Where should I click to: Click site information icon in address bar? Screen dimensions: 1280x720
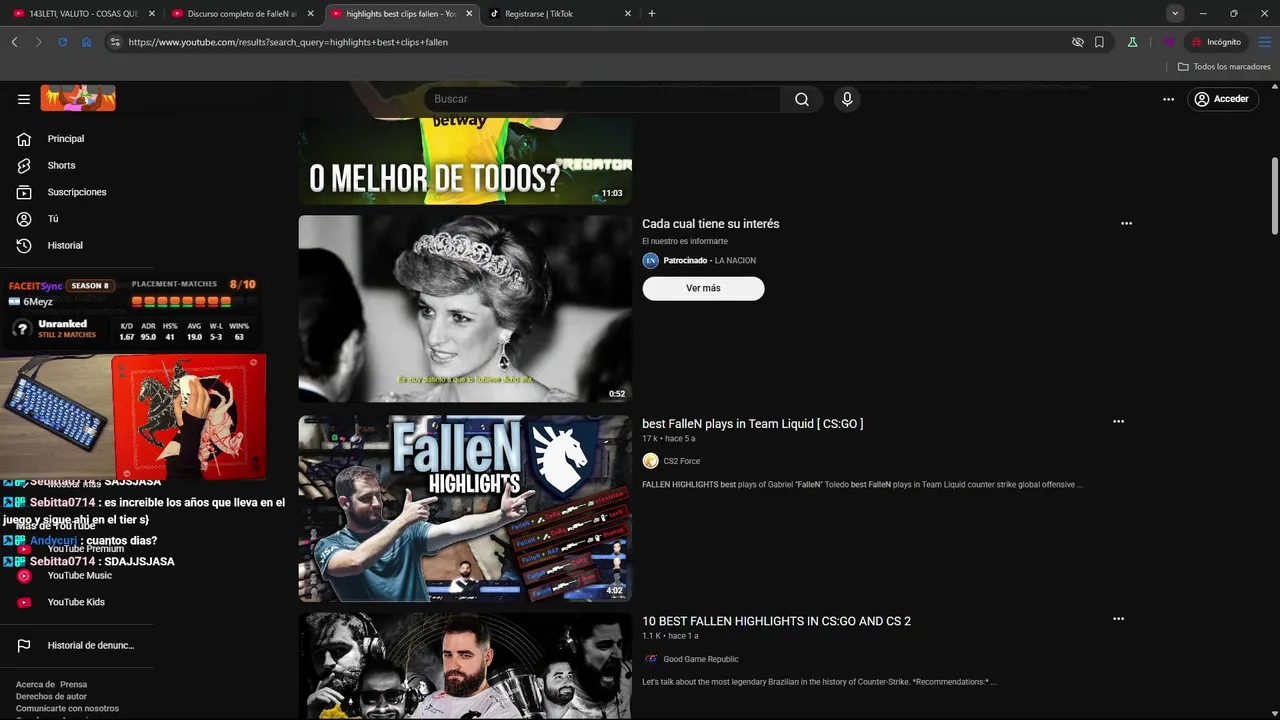coord(115,42)
